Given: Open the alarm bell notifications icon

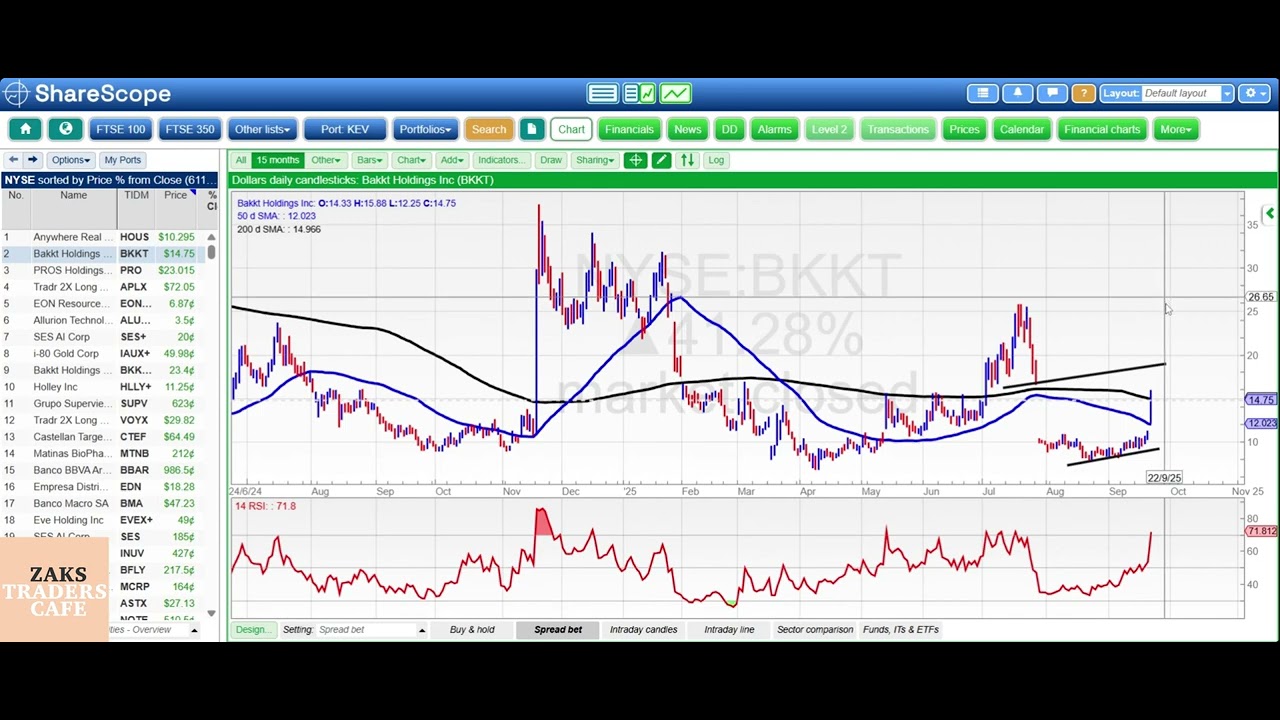Looking at the screenshot, I should (1018, 93).
